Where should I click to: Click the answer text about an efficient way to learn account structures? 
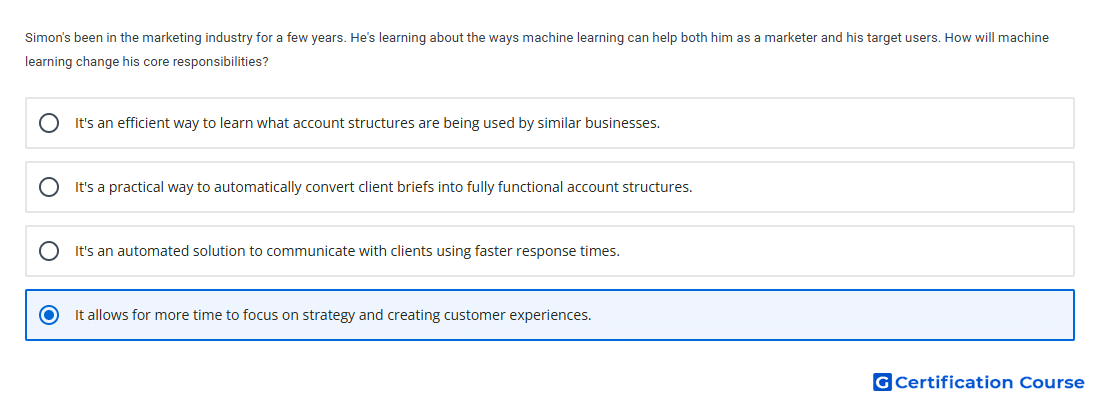point(368,123)
